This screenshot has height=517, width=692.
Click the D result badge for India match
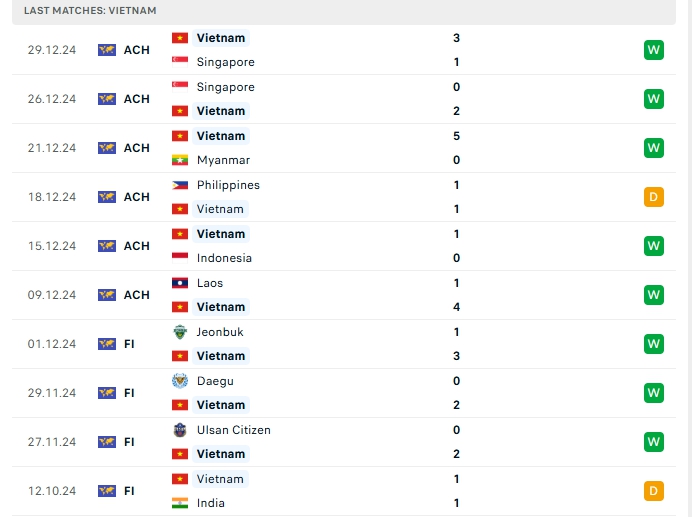654,491
